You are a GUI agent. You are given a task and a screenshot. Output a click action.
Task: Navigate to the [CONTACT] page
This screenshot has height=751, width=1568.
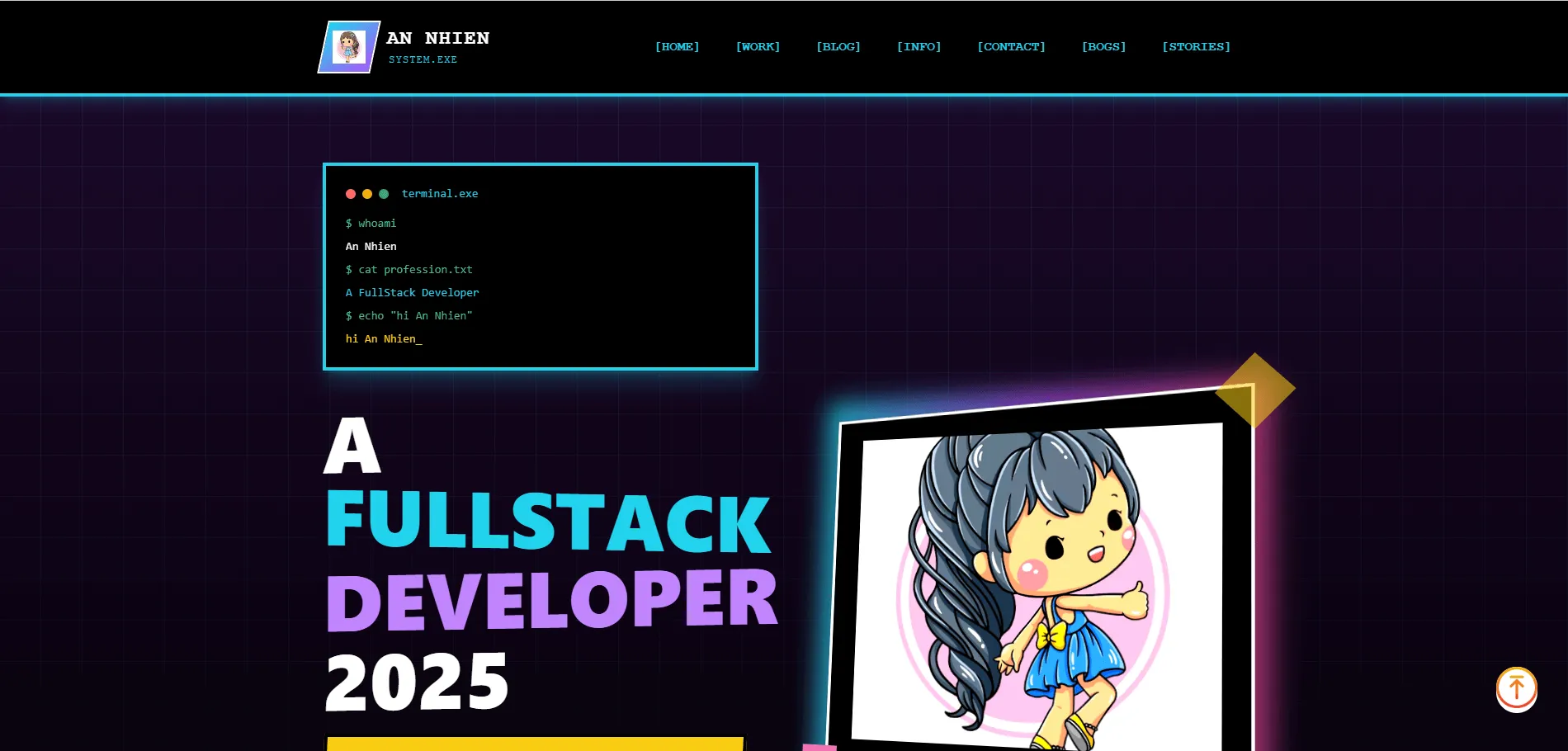(1011, 47)
